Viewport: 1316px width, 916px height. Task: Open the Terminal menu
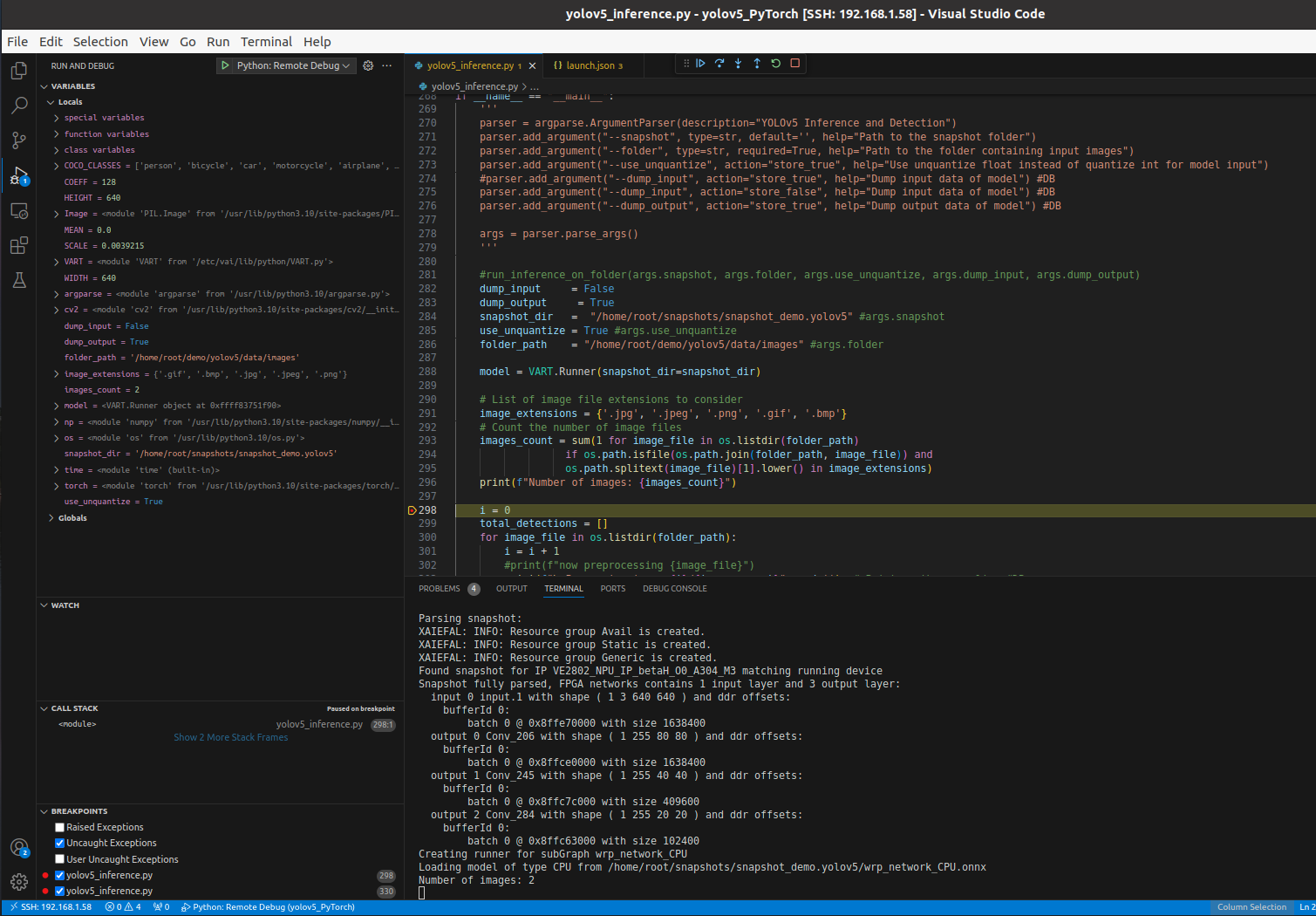pyautogui.click(x=266, y=42)
